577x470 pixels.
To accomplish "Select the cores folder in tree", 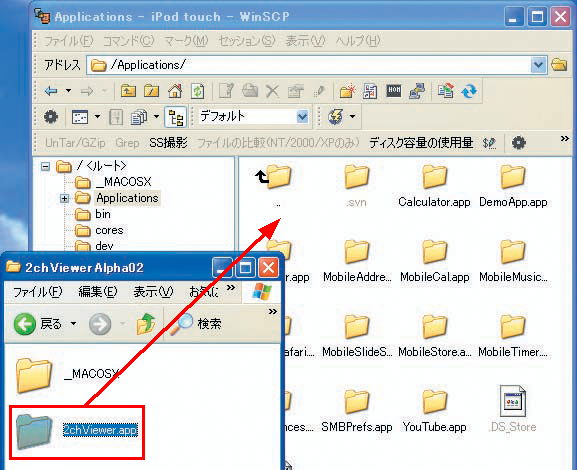I will coord(109,230).
